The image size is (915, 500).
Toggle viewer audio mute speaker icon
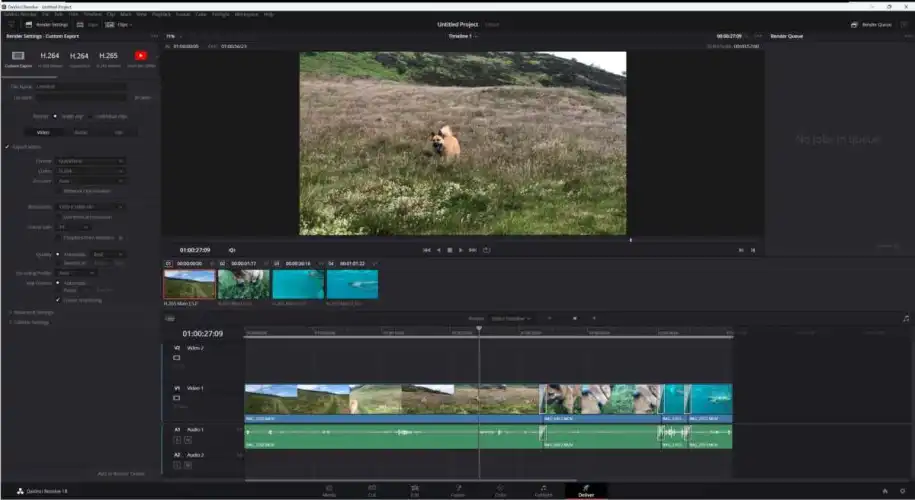point(232,250)
